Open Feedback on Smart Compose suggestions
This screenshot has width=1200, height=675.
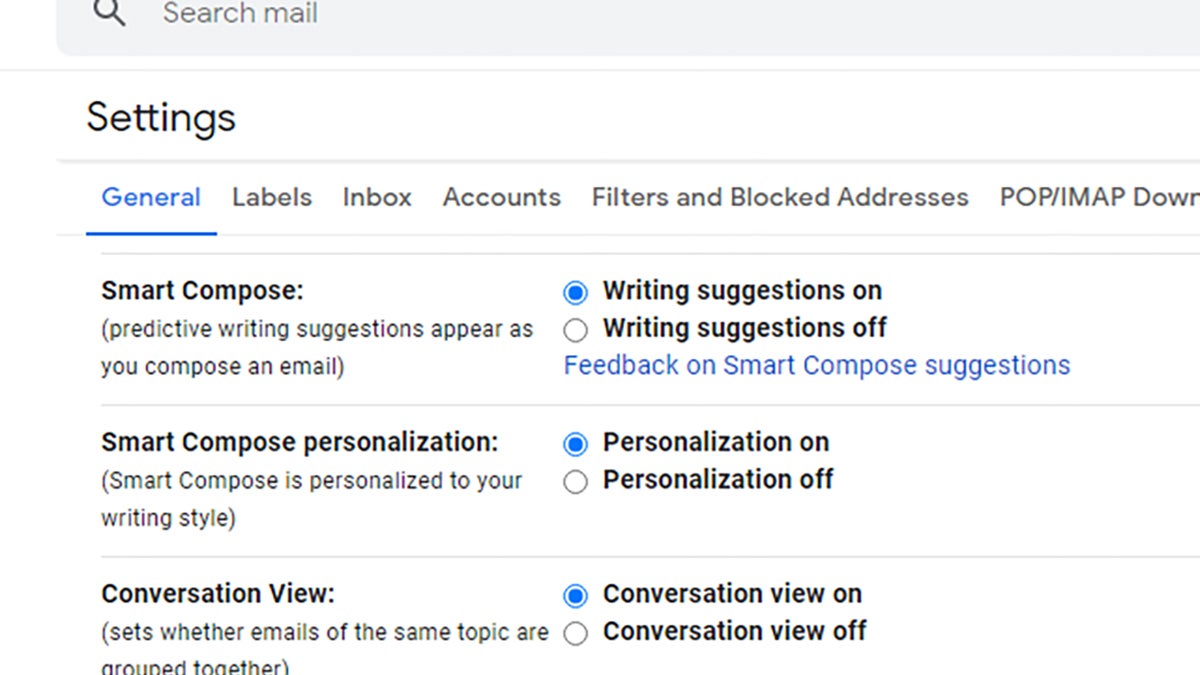point(817,365)
